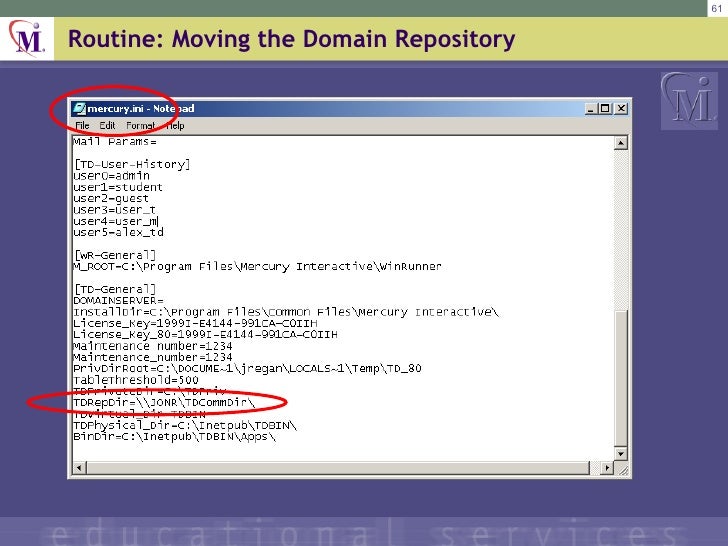Viewport: 728px width, 546px height.
Task: Click the line 'user5=alex_td'
Action: click(118, 232)
